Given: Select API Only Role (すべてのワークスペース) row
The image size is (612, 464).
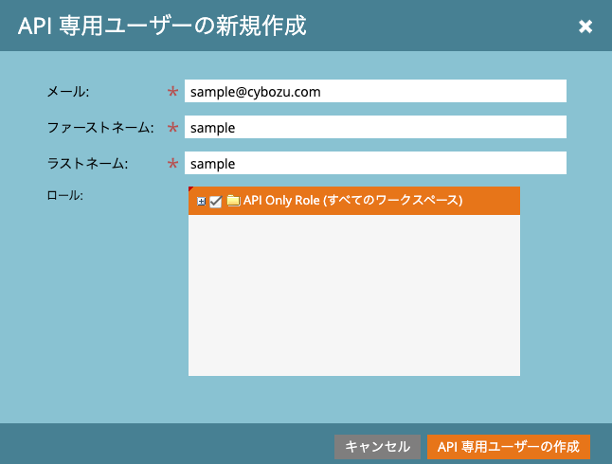Looking at the screenshot, I should click(x=354, y=201).
